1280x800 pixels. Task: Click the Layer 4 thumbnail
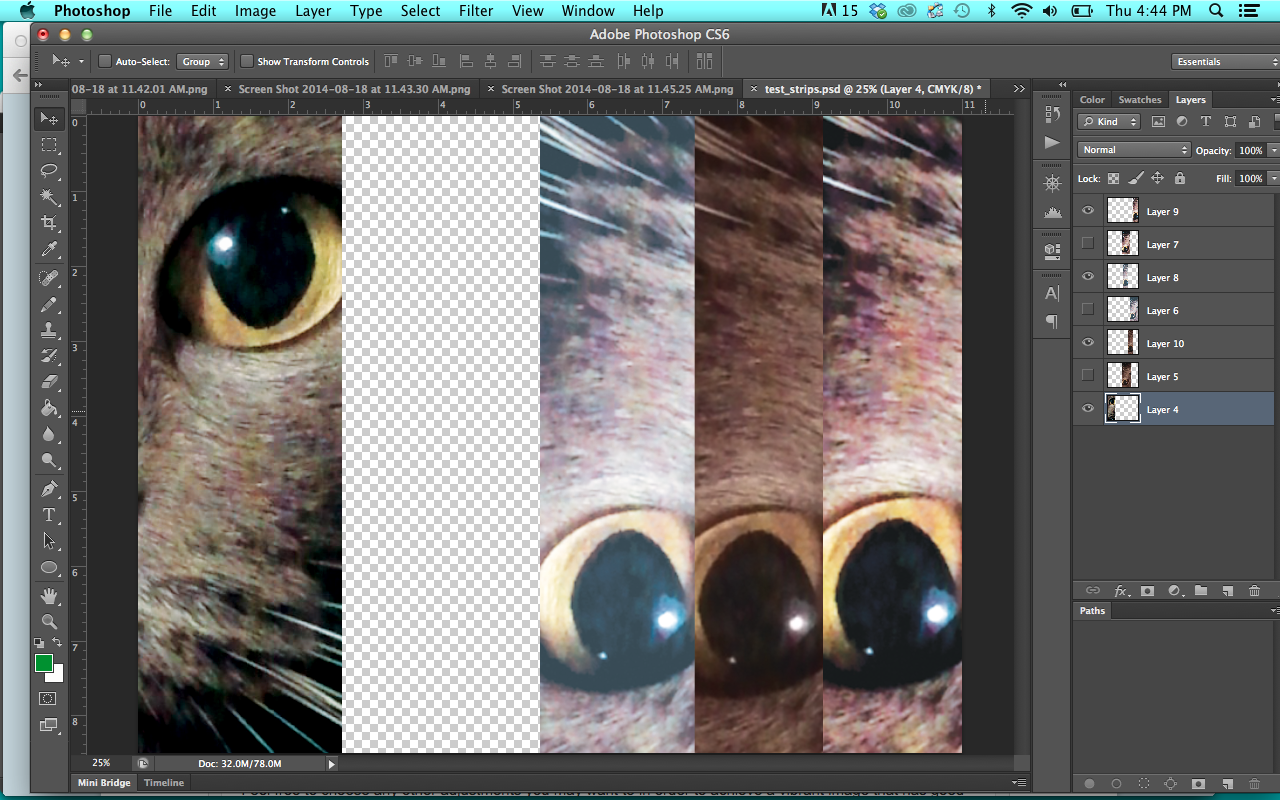[1122, 409]
